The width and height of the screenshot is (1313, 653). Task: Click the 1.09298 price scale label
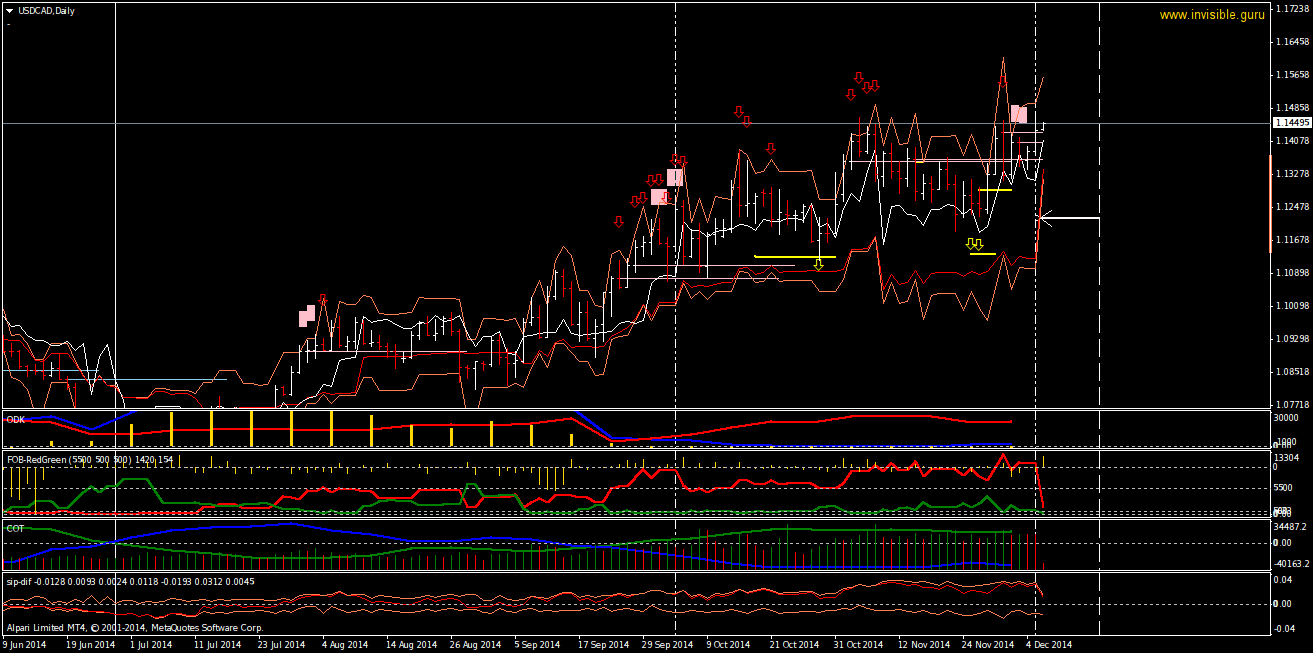pos(1291,339)
